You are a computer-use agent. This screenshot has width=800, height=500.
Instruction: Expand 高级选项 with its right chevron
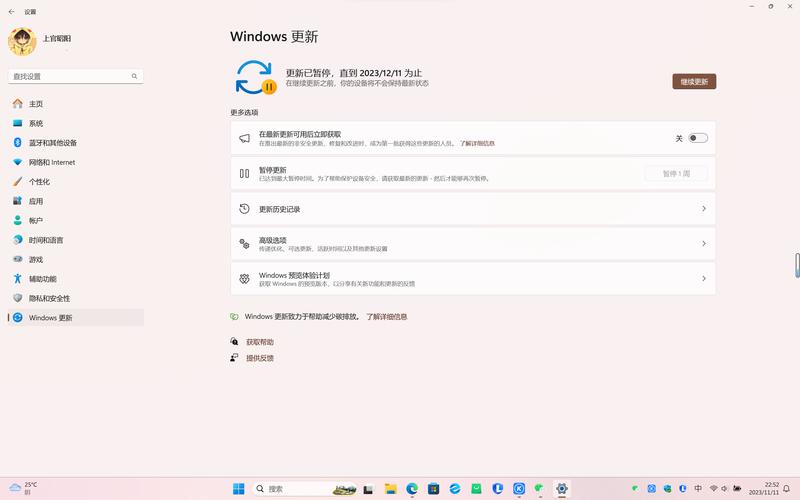click(703, 243)
